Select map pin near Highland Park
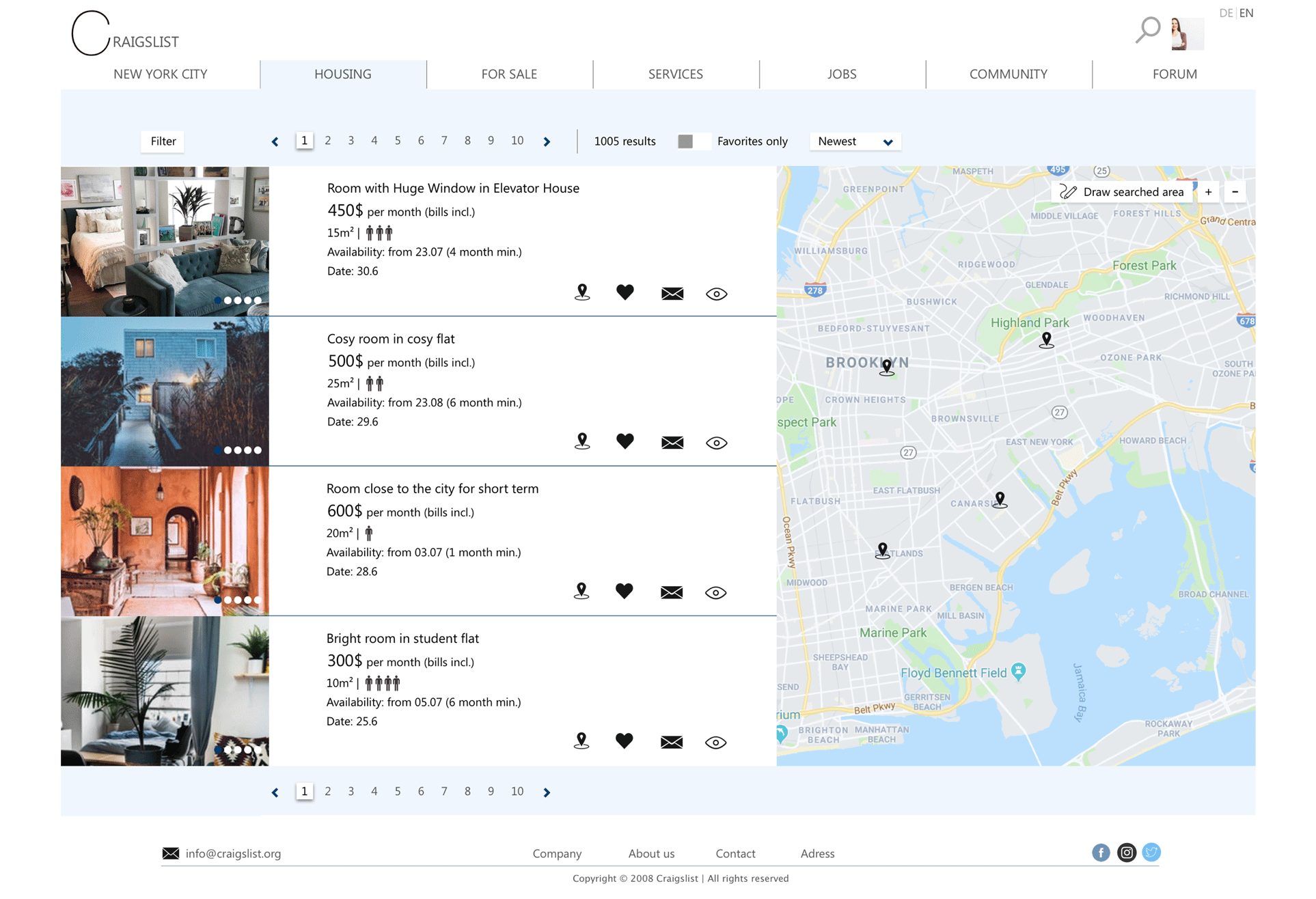The width and height of the screenshot is (1316, 899). 1046,340
